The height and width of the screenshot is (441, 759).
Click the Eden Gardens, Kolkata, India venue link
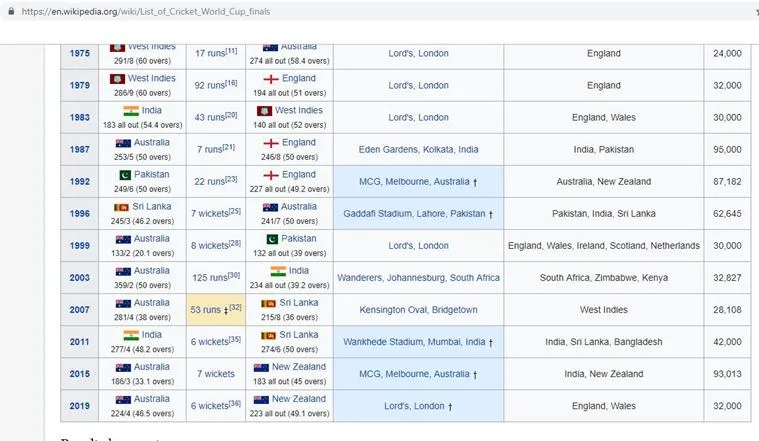pyautogui.click(x=418, y=150)
